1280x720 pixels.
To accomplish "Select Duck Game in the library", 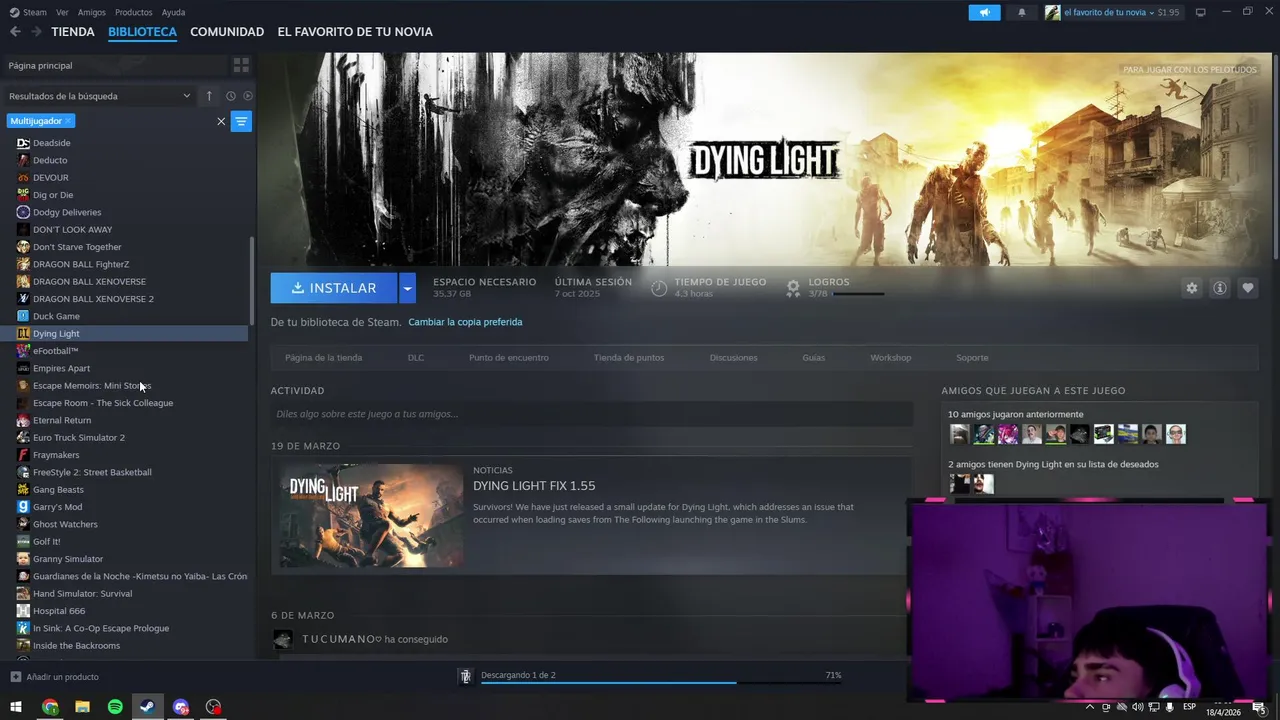I will click(56, 316).
